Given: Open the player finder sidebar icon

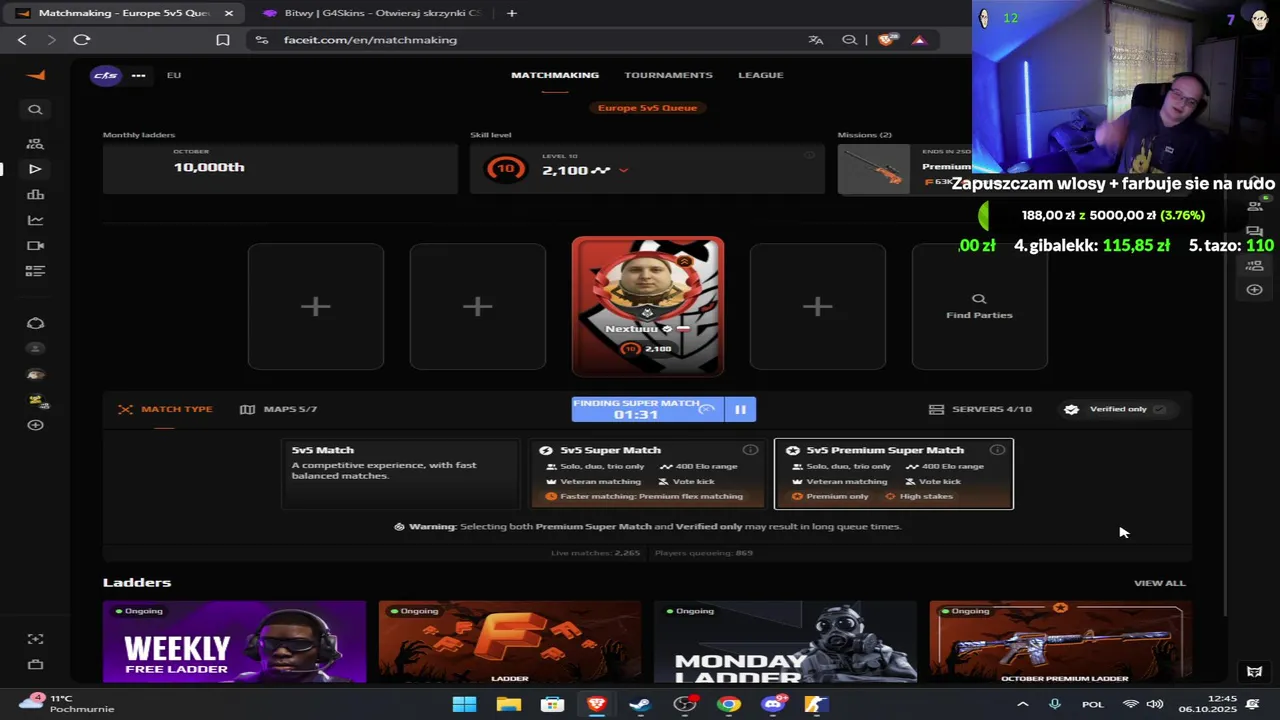Looking at the screenshot, I should (x=35, y=144).
